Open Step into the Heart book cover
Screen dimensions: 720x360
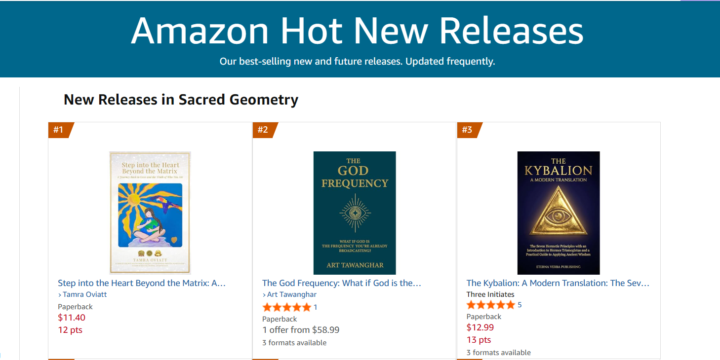[x=150, y=213]
